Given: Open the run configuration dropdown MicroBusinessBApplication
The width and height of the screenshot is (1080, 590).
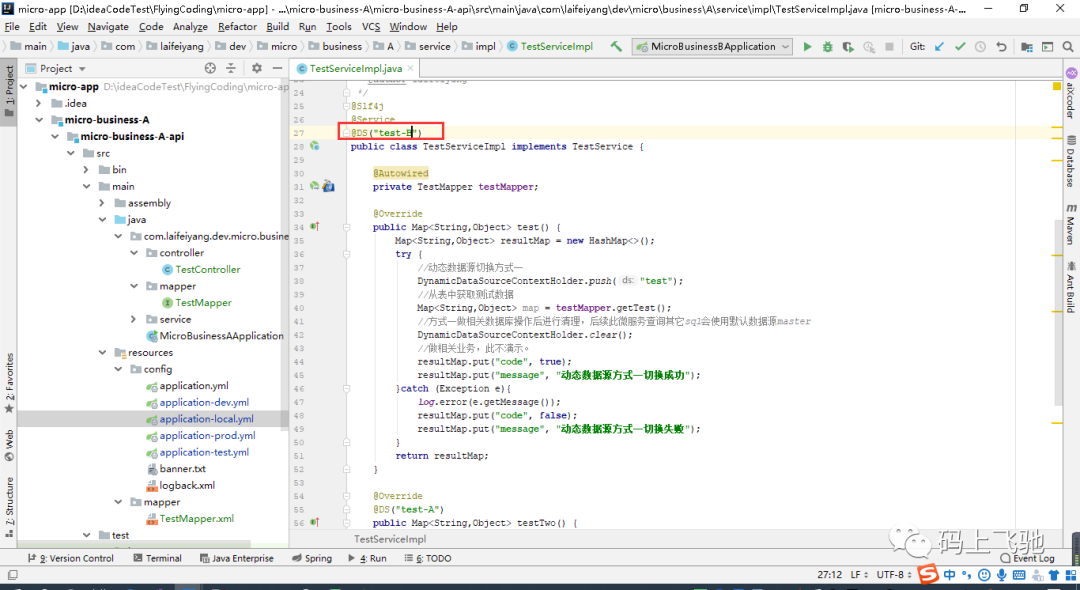Looking at the screenshot, I should (x=713, y=47).
